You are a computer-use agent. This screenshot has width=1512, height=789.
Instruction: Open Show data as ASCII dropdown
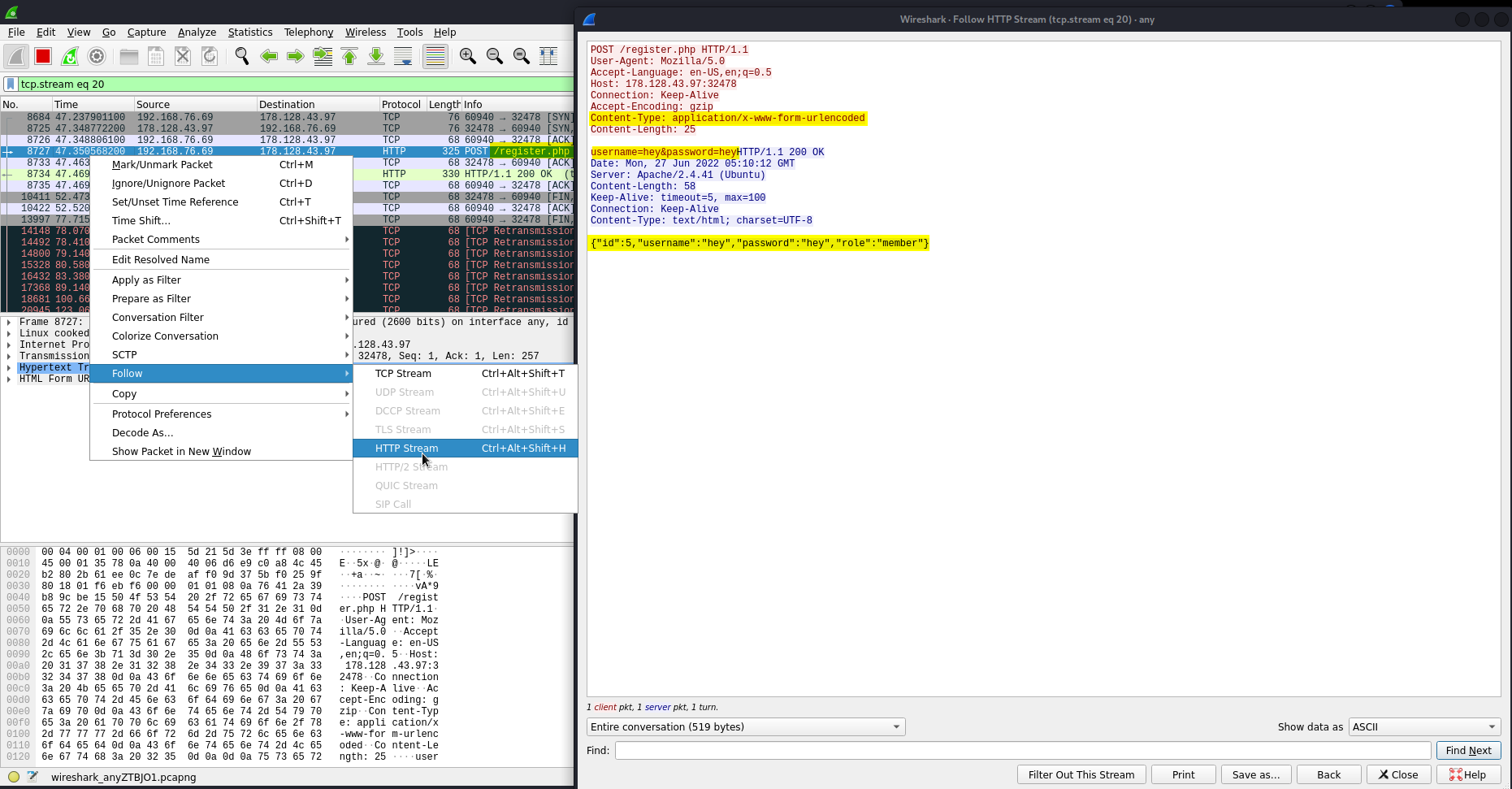1425,726
